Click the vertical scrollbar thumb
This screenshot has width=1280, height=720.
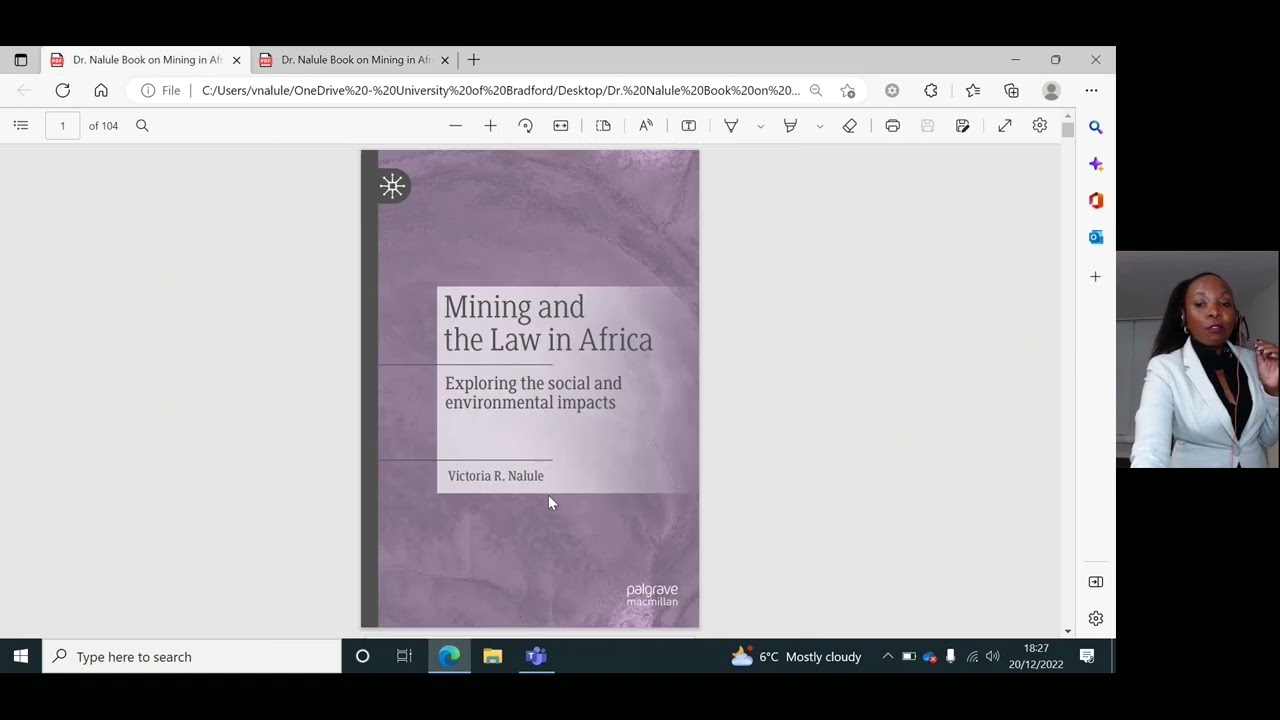click(1068, 130)
